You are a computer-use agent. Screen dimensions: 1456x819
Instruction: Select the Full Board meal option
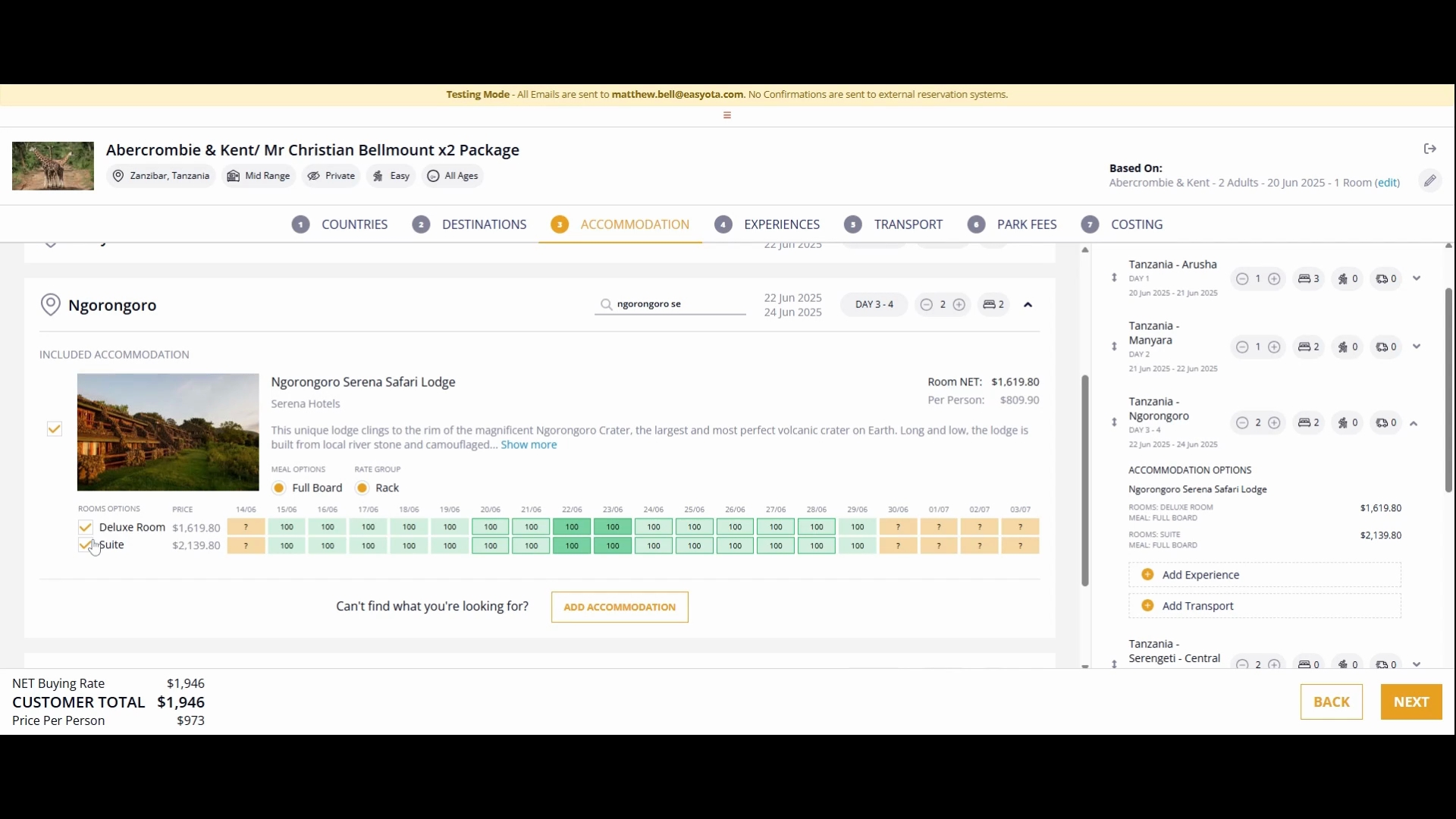click(279, 488)
